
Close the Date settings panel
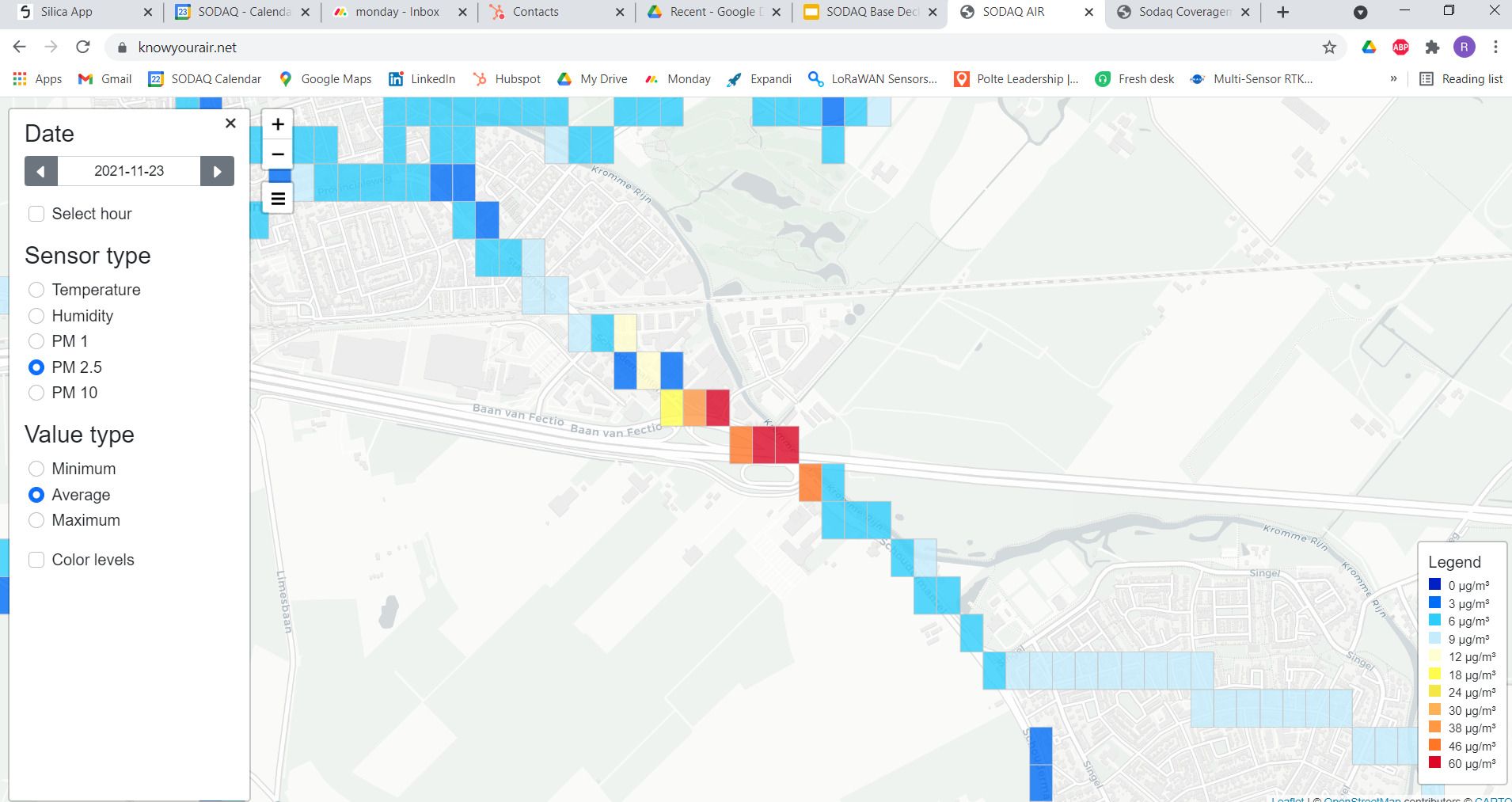point(230,123)
